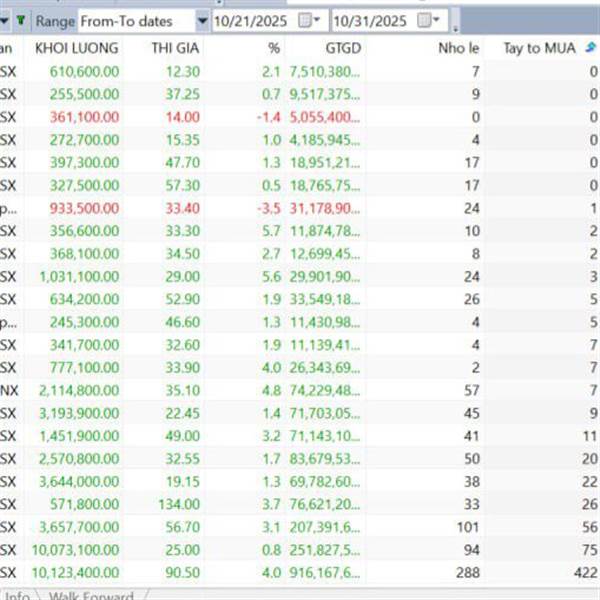Select red GTGD cell 5,055,400...

point(324,117)
